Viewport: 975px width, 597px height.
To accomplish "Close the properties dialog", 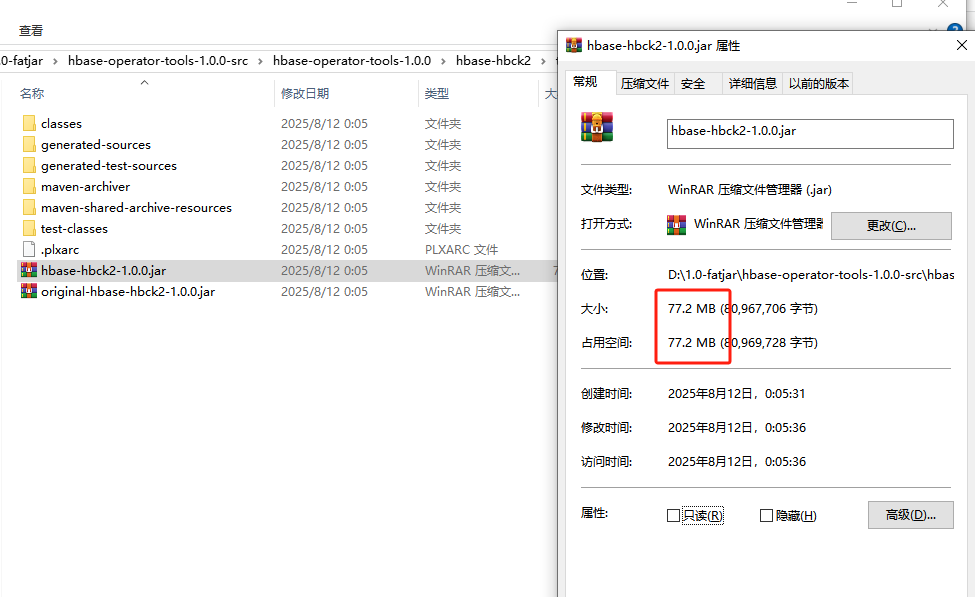I will [961, 45].
